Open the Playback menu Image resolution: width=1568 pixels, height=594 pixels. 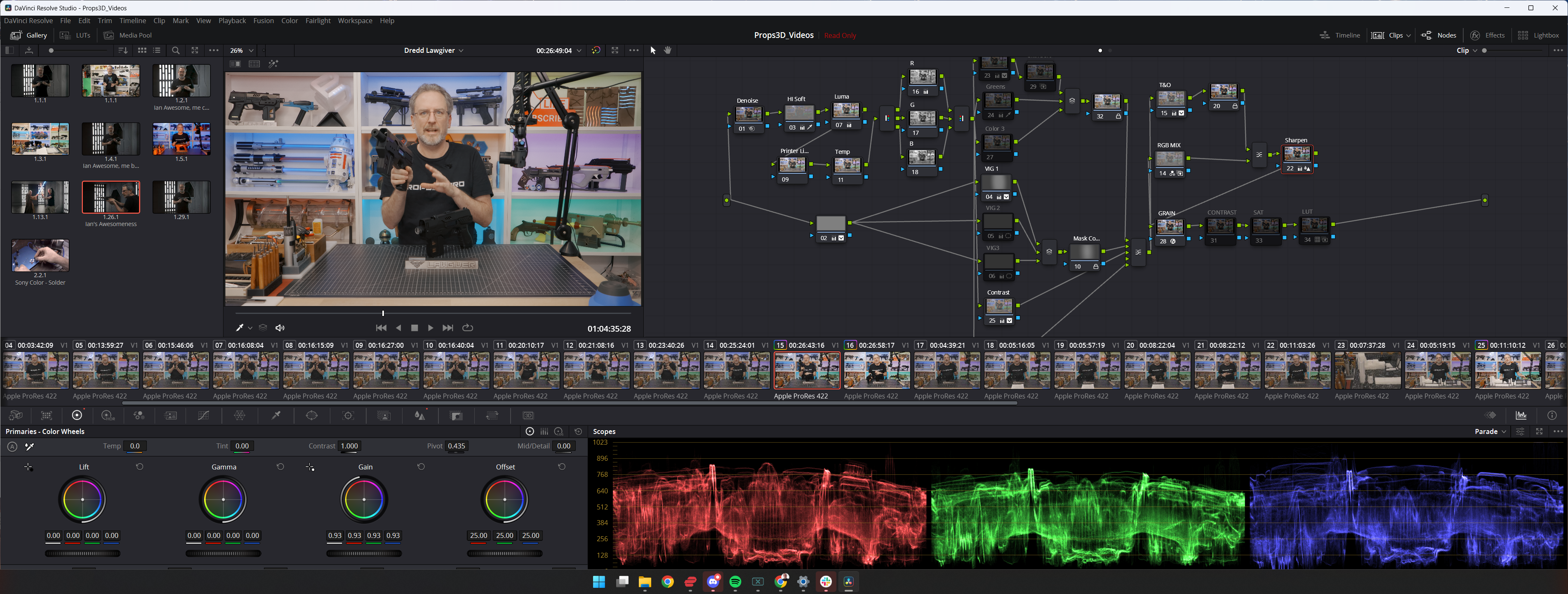pos(232,21)
